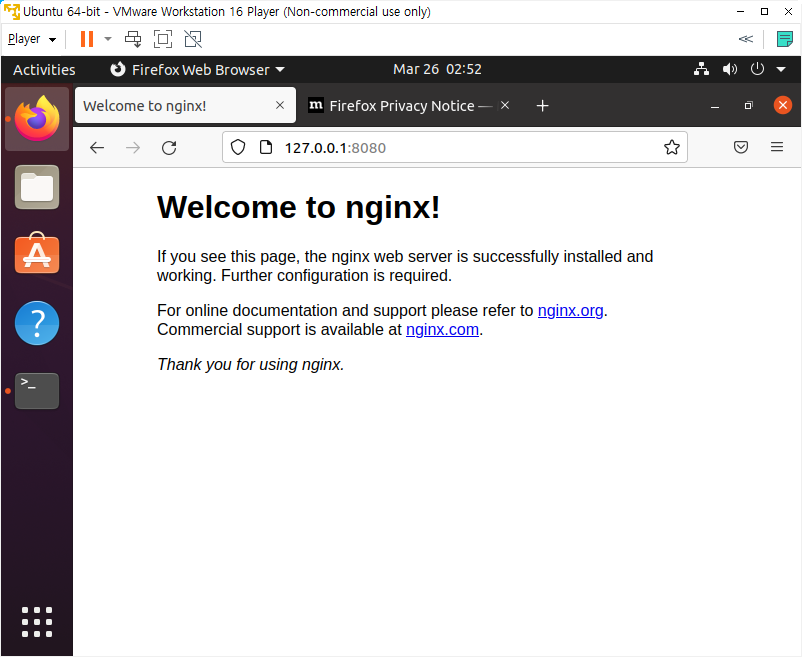Bookmark this page with the star
Screen dimensions: 802x657
[672, 147]
